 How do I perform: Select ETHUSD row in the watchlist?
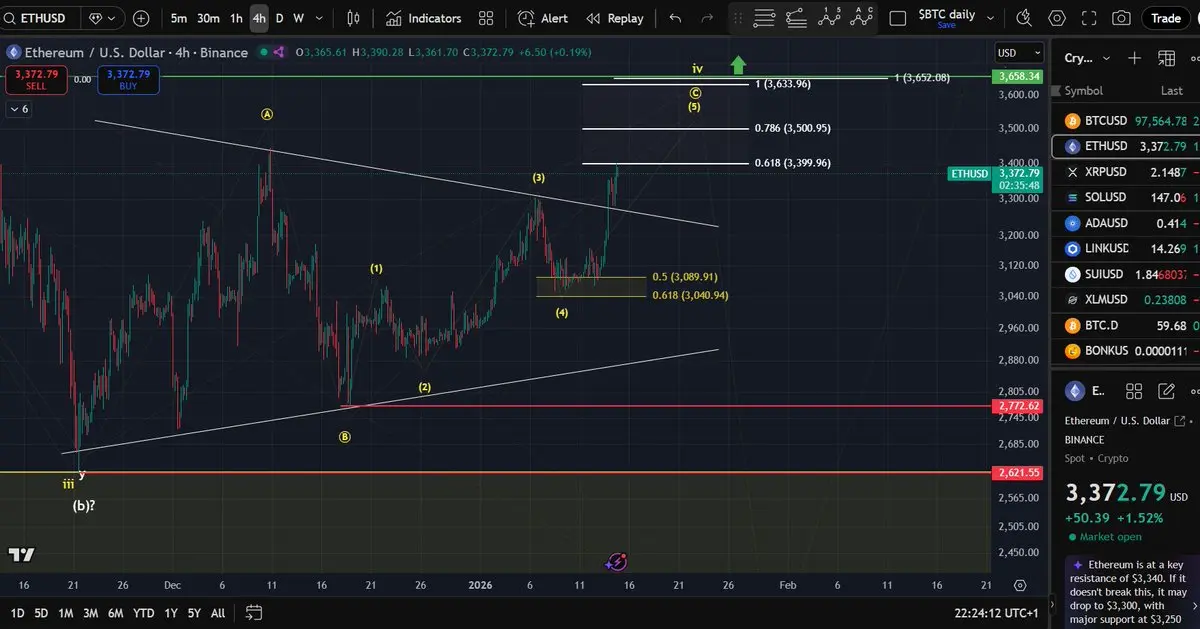(x=1125, y=146)
